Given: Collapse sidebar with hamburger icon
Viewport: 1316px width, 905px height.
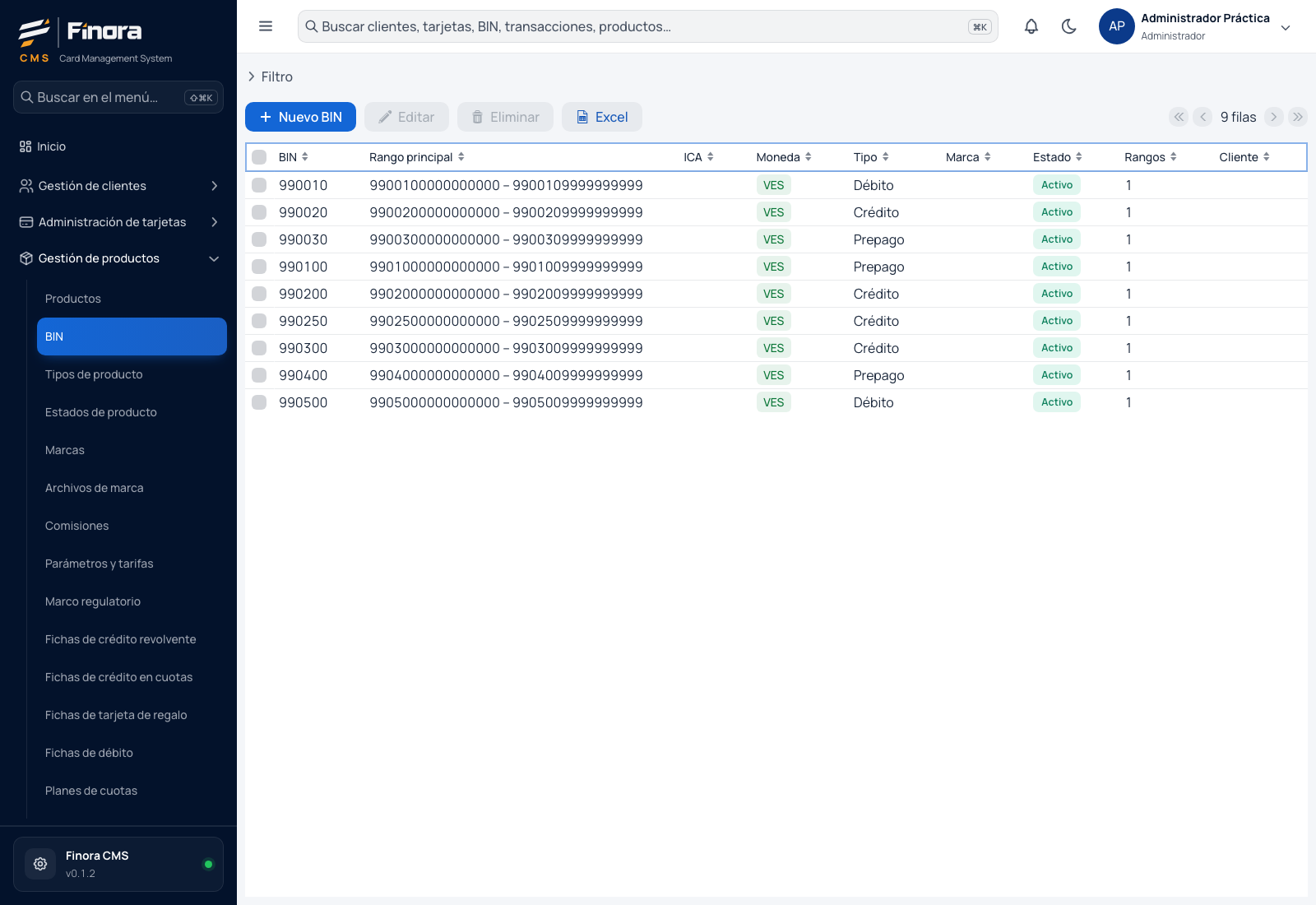Looking at the screenshot, I should [x=266, y=26].
